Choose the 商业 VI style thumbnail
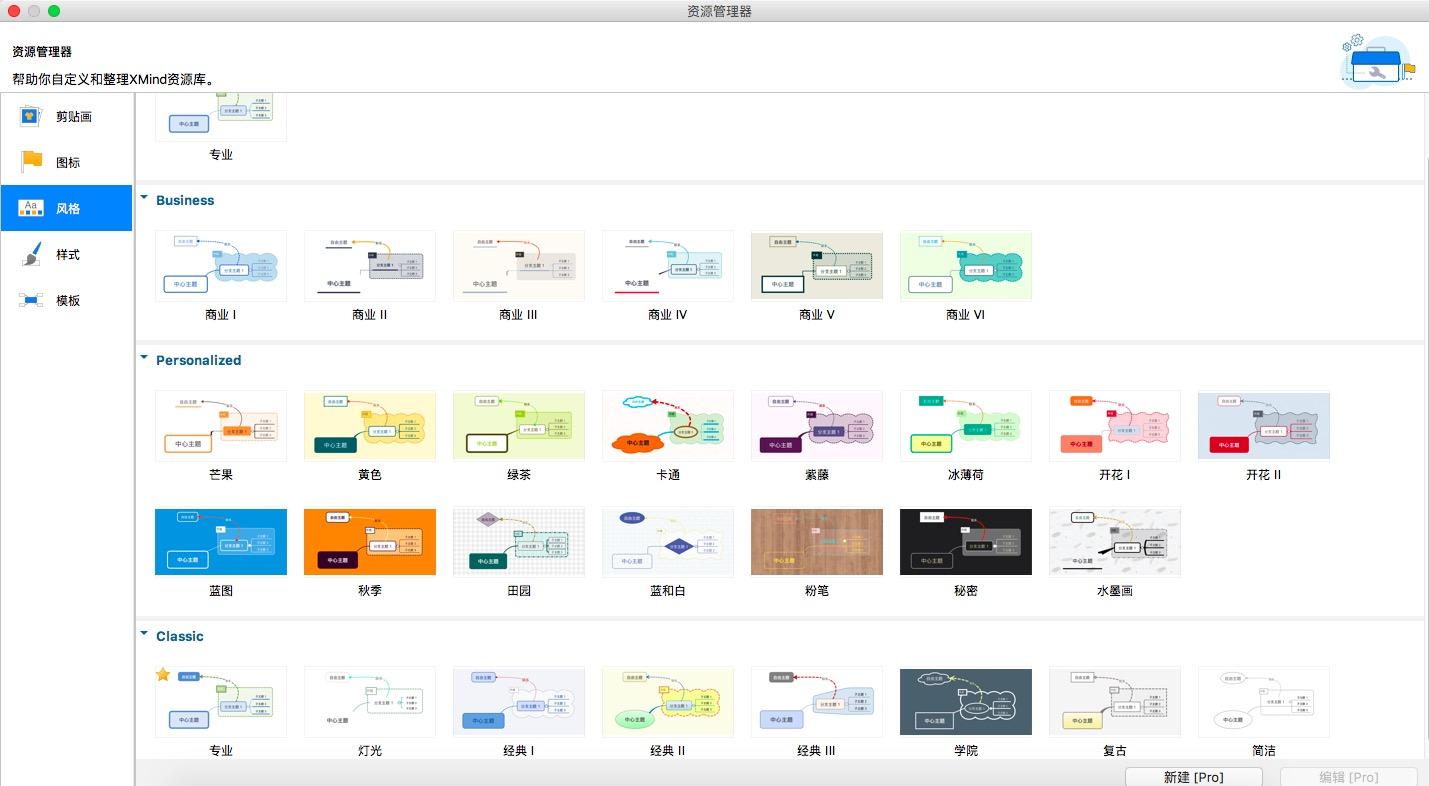The width and height of the screenshot is (1429, 786). (x=966, y=266)
